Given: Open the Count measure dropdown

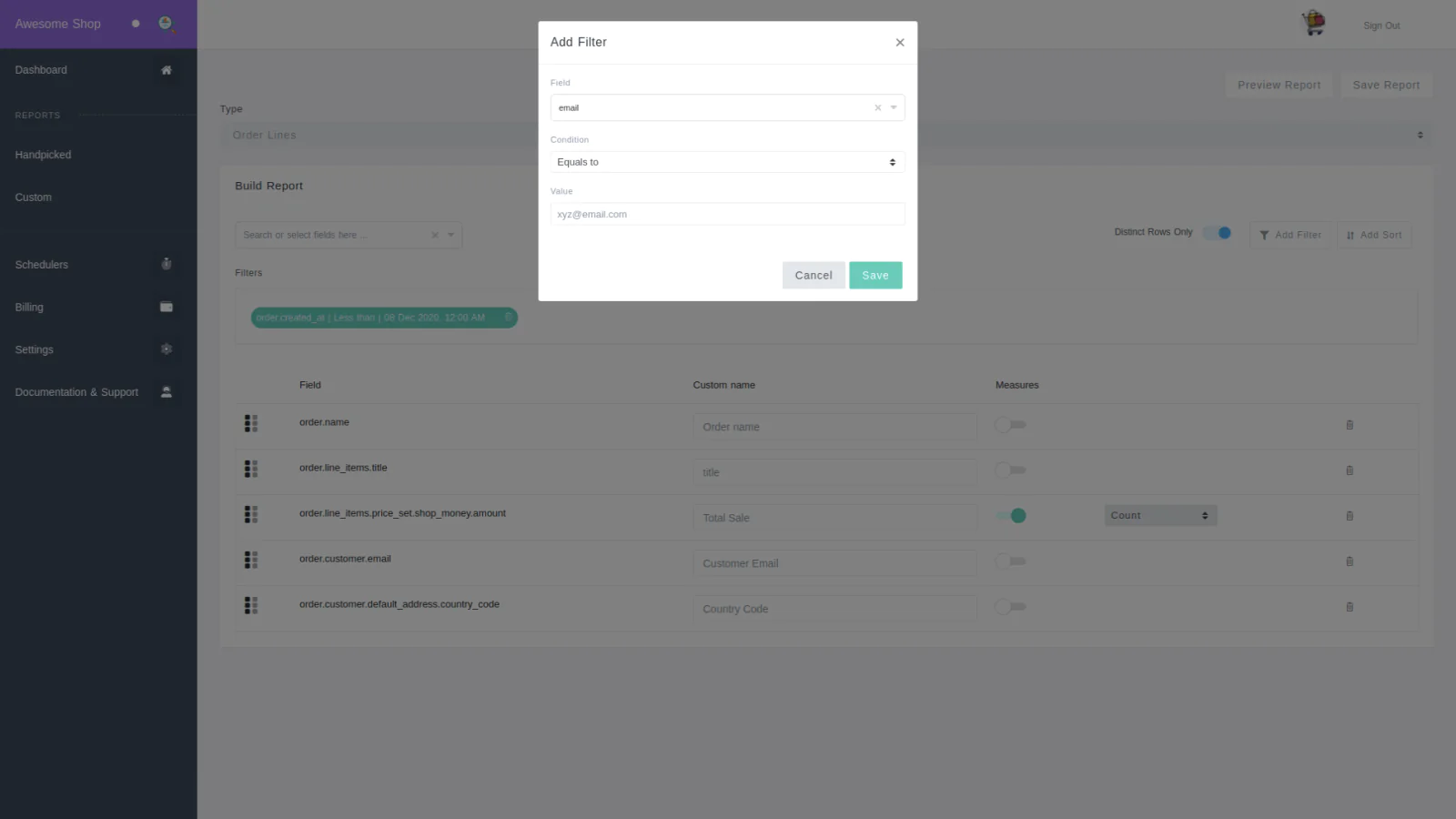Looking at the screenshot, I should click(x=1159, y=516).
